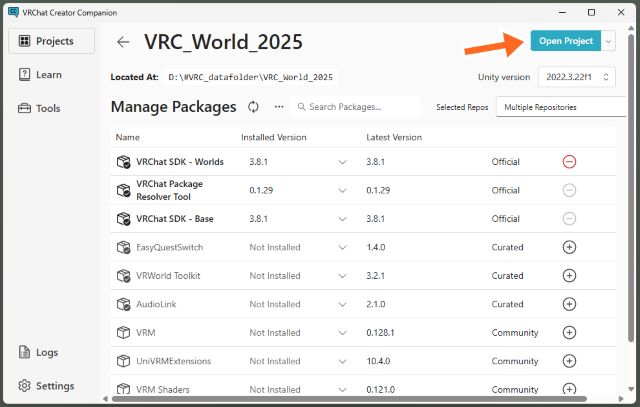
Task: Go back using the left arrow
Action: click(x=123, y=42)
